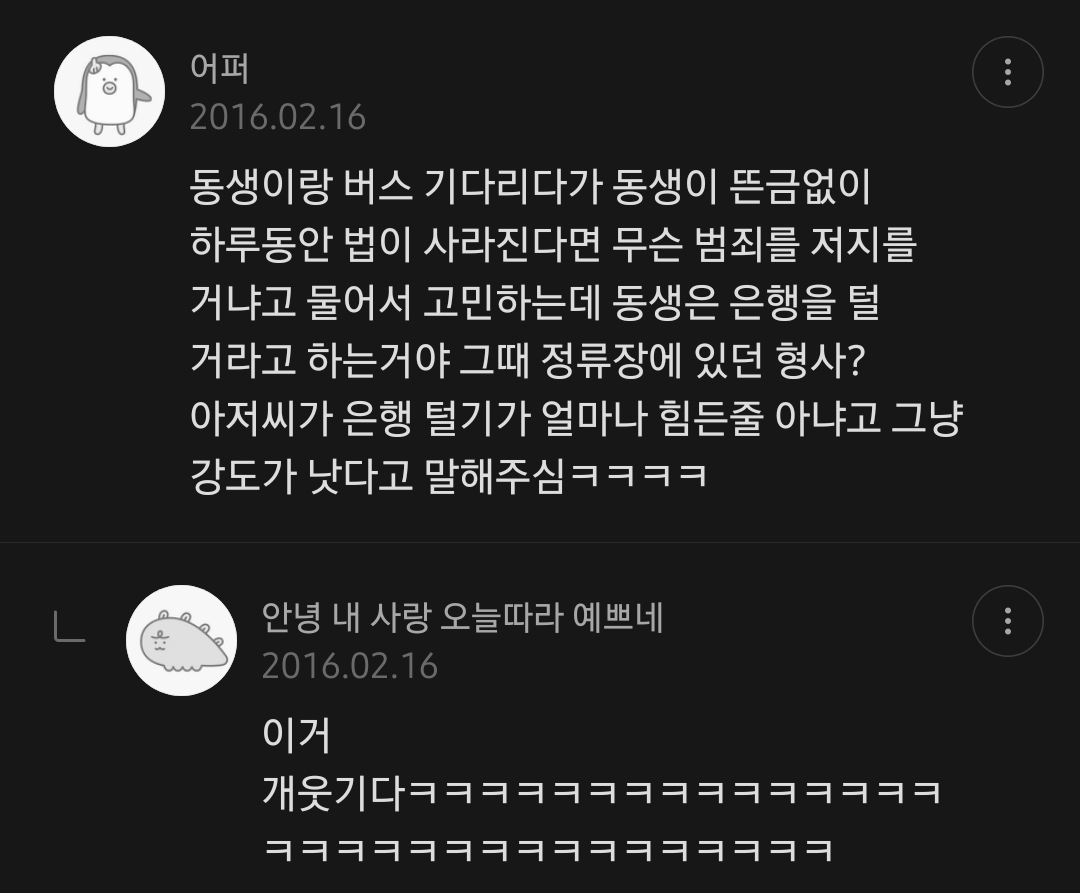Click the line 강도가 낫다고 말해주심ㅋㅋㅋㅋ
This screenshot has width=1080, height=893.
tap(448, 476)
